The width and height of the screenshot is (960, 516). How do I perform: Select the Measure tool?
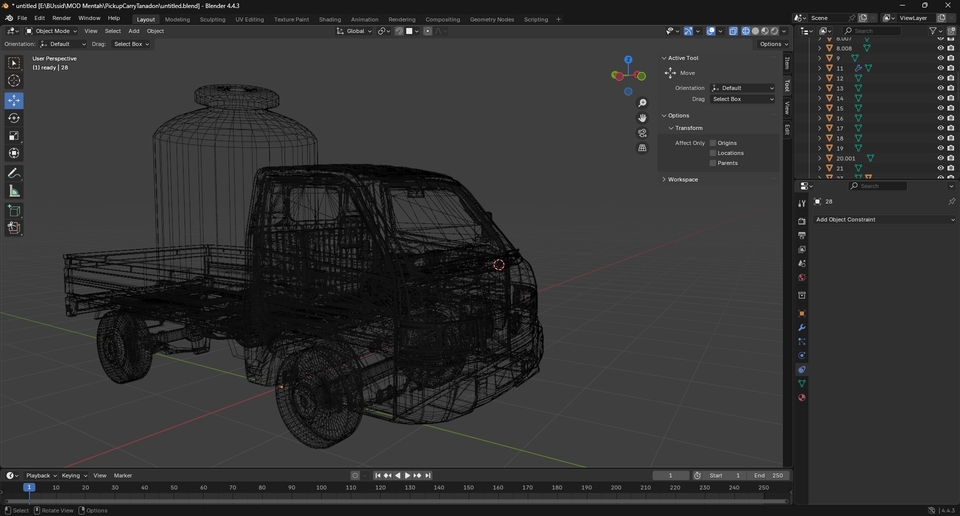pos(14,191)
